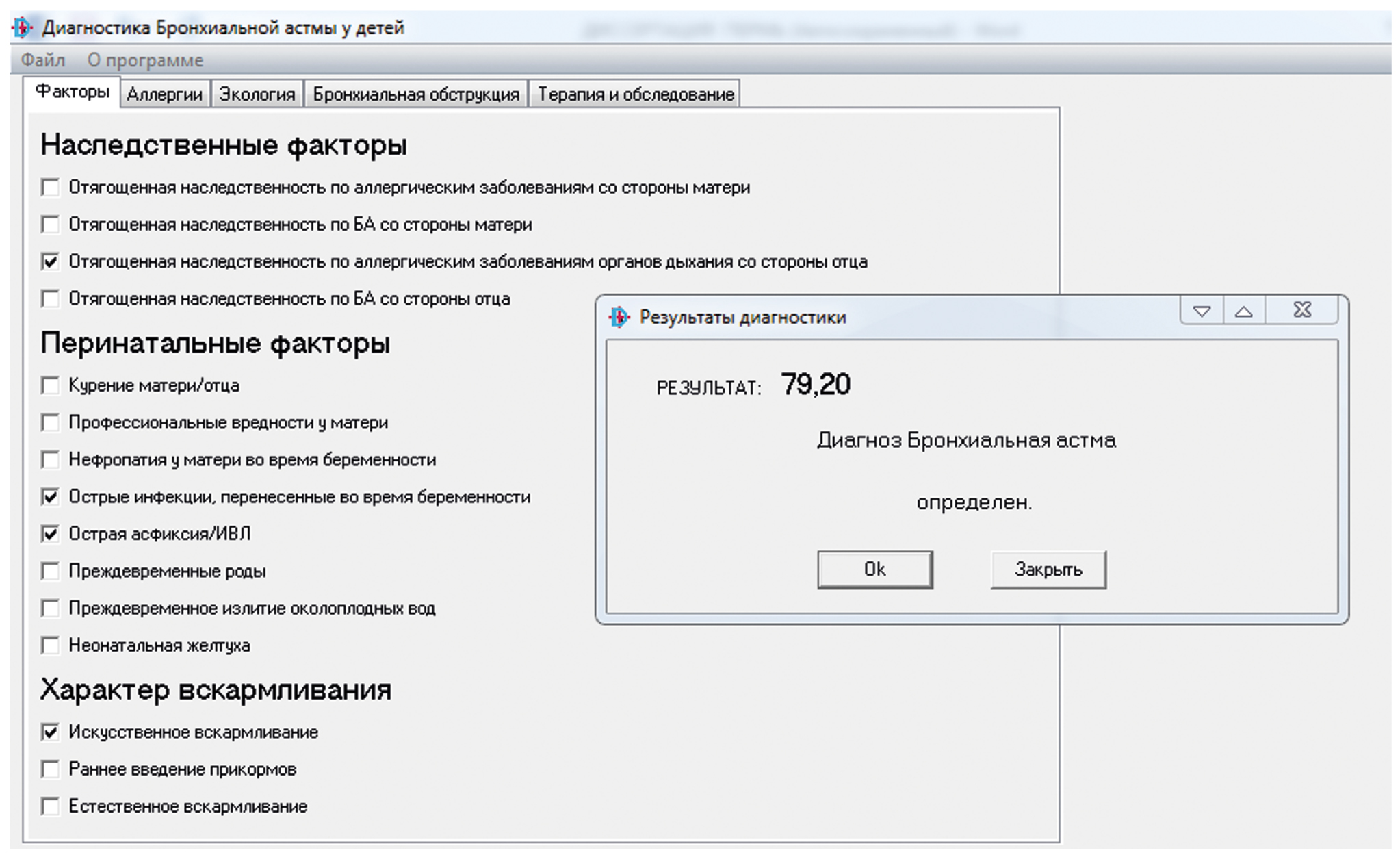Viewport: 1400px width, 857px height.
Task: Uncheck Искусственное вскармливание checkbox
Action: (x=50, y=732)
